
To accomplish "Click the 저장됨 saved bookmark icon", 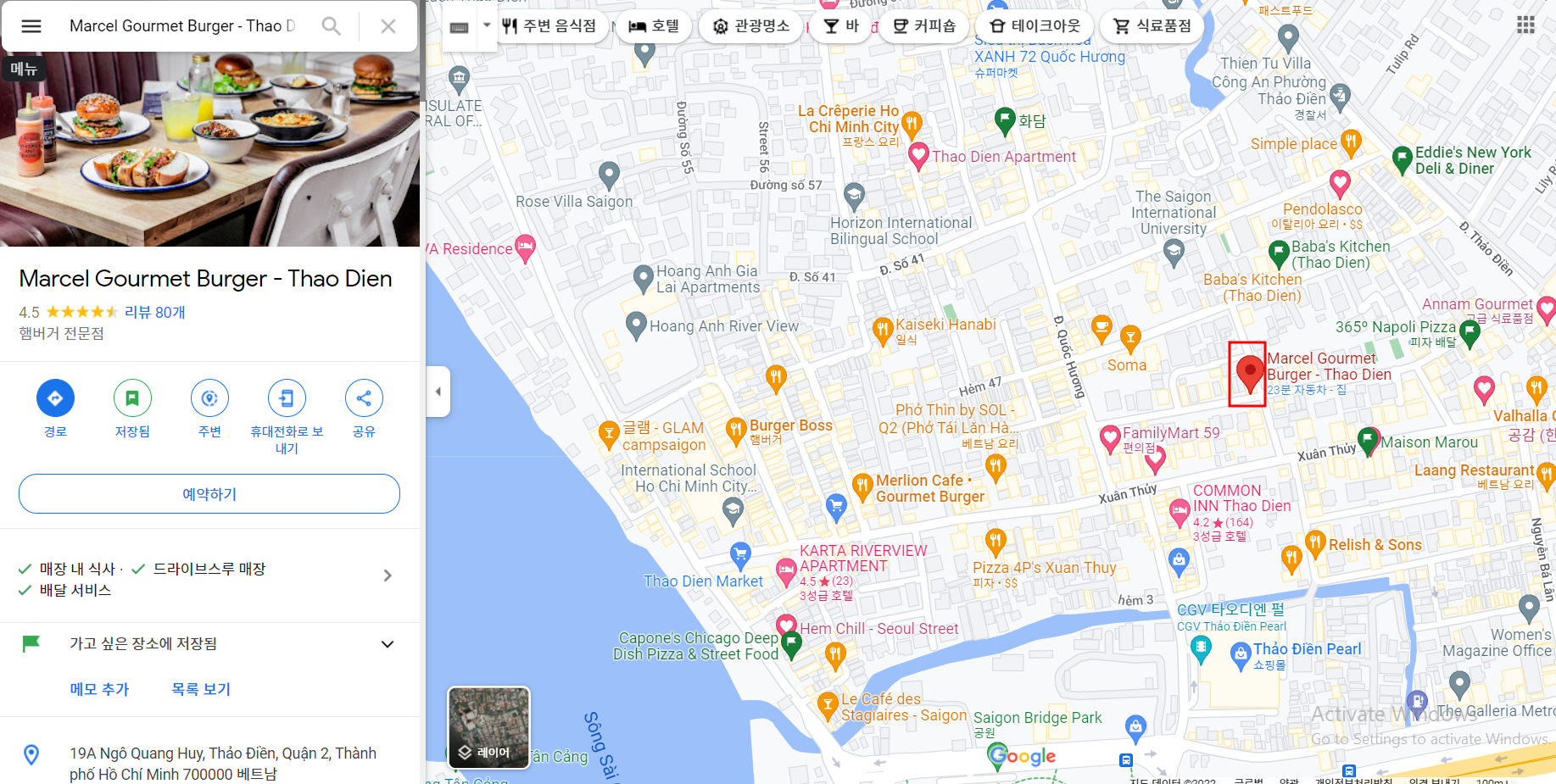I will (132, 398).
